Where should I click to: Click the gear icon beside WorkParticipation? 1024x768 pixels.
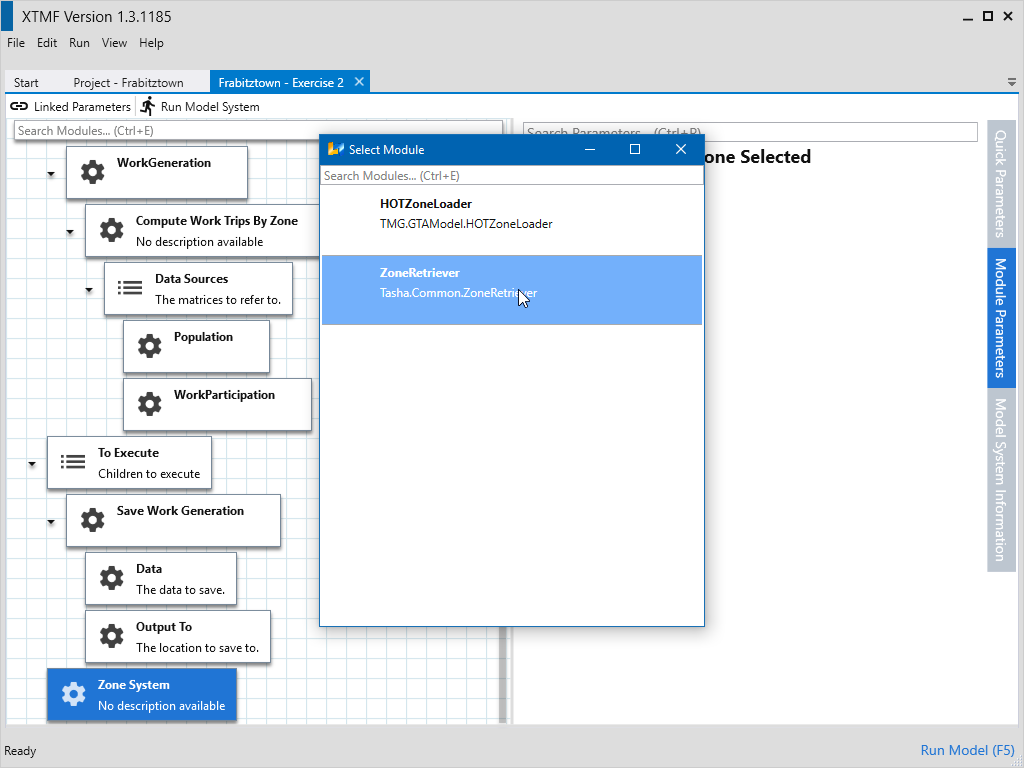(x=149, y=404)
